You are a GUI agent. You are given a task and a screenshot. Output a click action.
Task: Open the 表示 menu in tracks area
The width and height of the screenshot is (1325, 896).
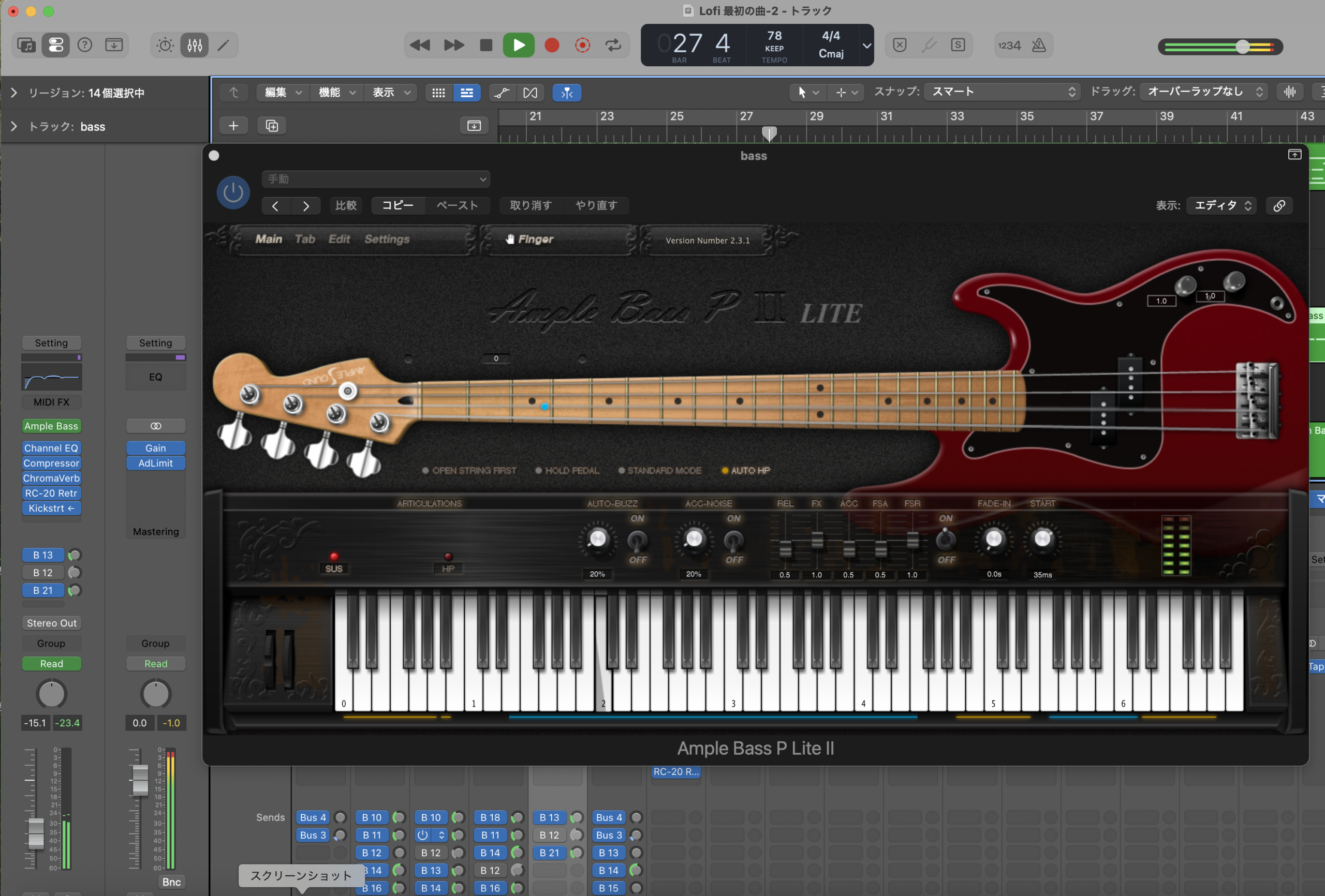pos(391,92)
